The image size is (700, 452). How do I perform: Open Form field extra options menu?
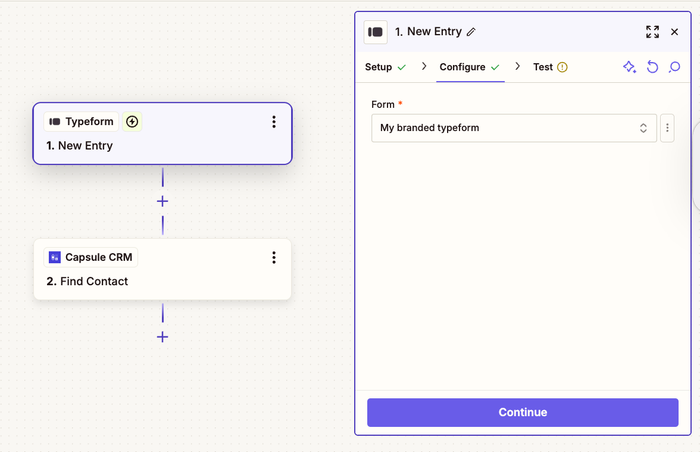coord(668,128)
